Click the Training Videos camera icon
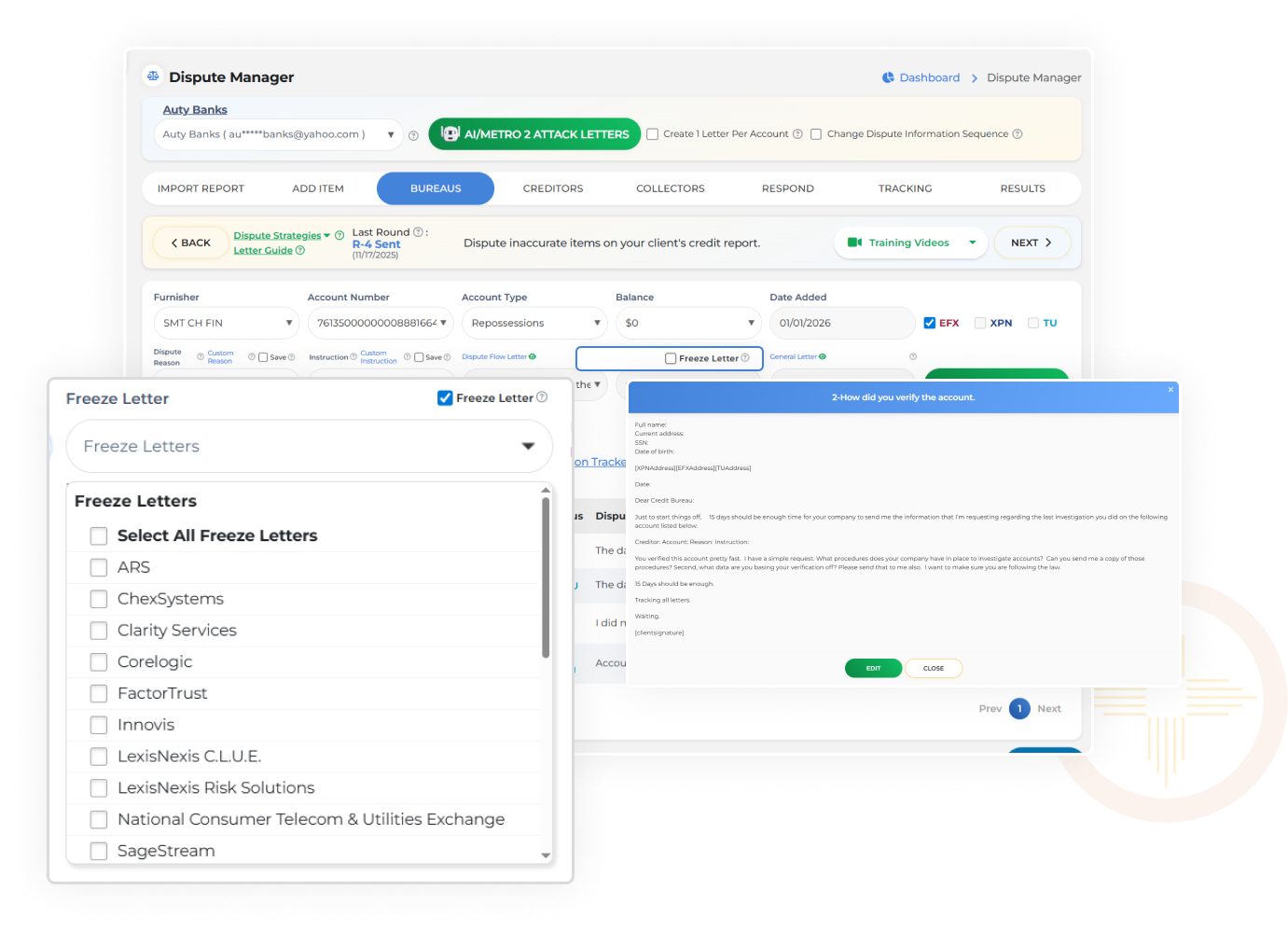This screenshot has height=931, width=1288. 854,243
